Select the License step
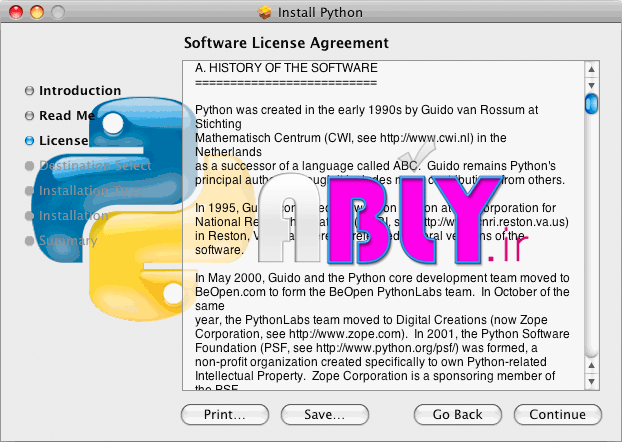622x442 pixels. (x=63, y=140)
